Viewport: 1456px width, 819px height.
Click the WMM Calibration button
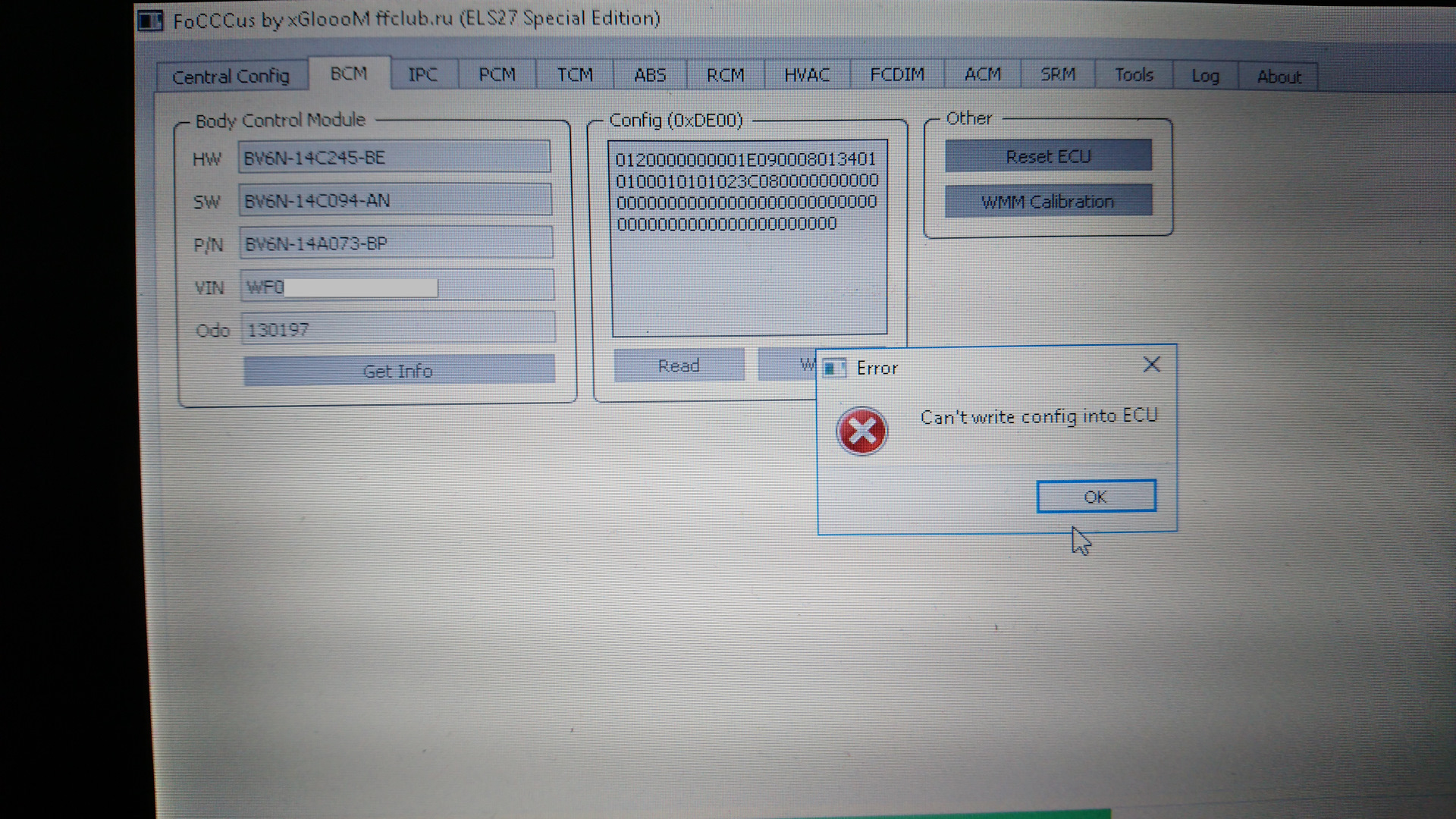[1048, 202]
